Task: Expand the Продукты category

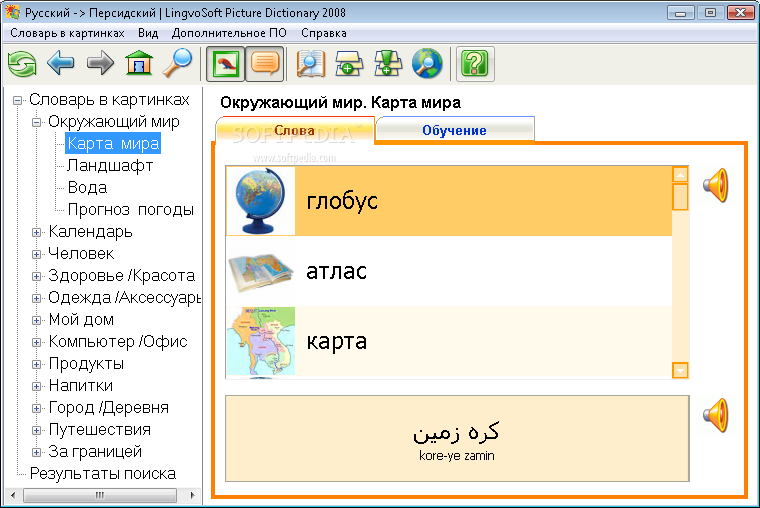Action: 36,364
